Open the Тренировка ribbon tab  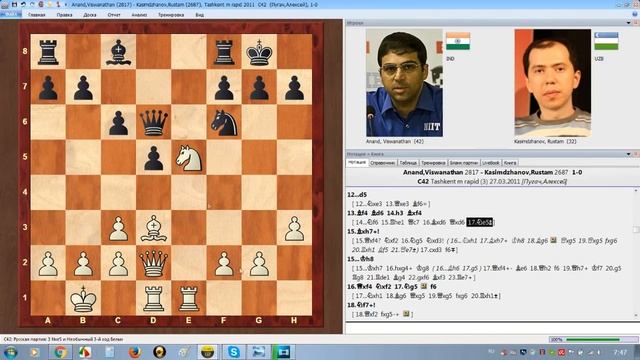tap(171, 15)
